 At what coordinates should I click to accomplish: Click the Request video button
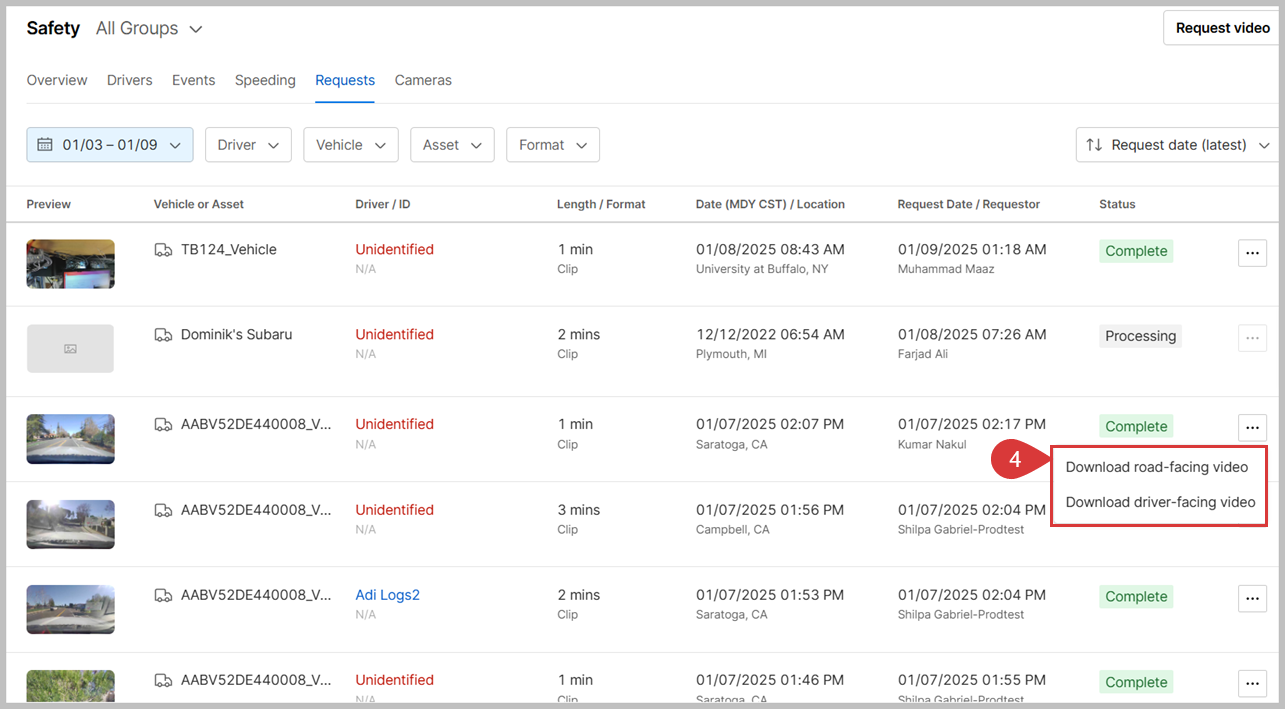point(1222,28)
